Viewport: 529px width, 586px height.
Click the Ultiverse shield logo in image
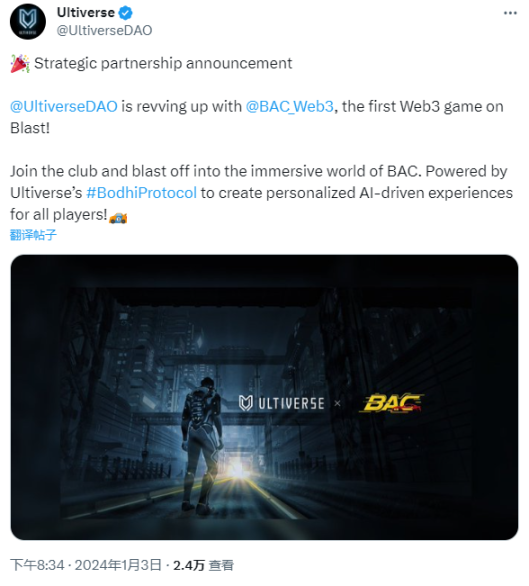[246, 403]
